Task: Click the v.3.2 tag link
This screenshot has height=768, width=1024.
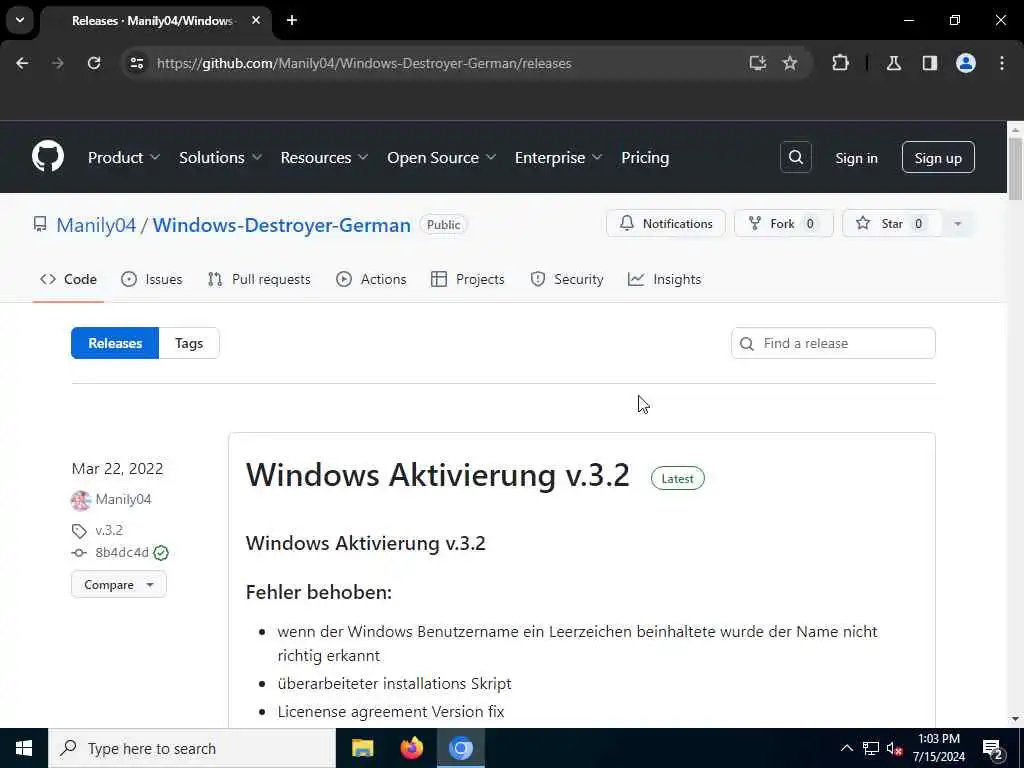Action: tap(109, 530)
